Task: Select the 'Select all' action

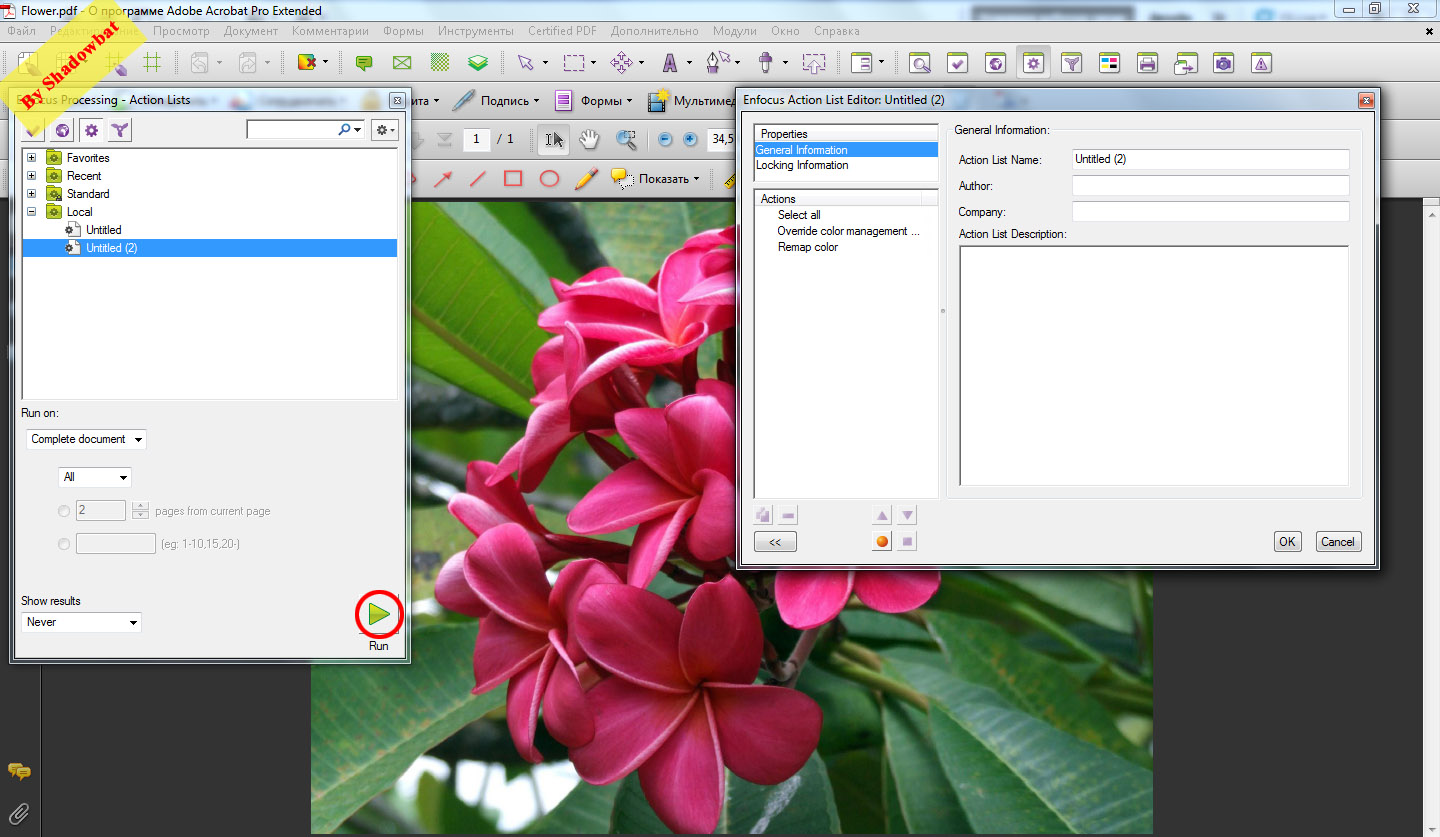Action: [799, 215]
